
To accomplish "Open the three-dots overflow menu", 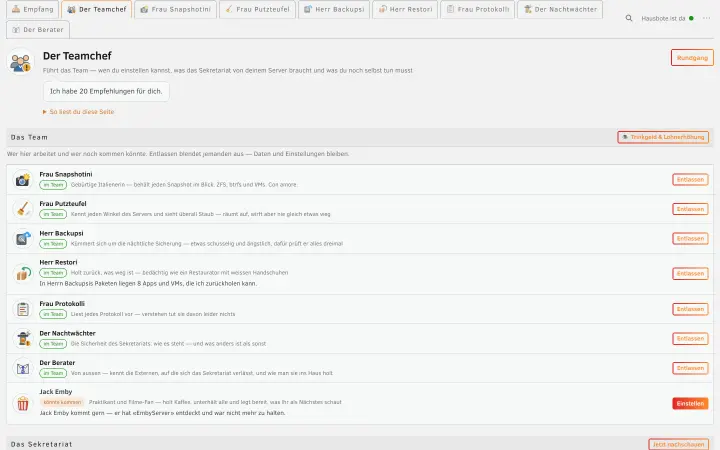I will point(706,18).
